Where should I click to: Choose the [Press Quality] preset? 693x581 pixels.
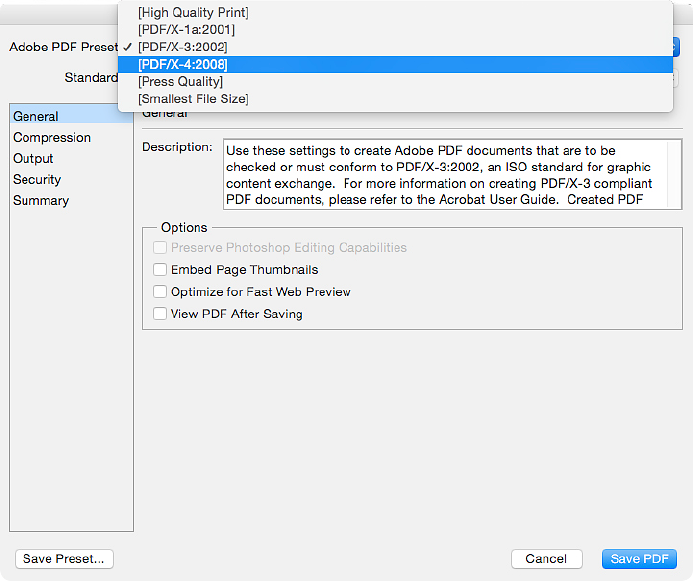coord(395,82)
